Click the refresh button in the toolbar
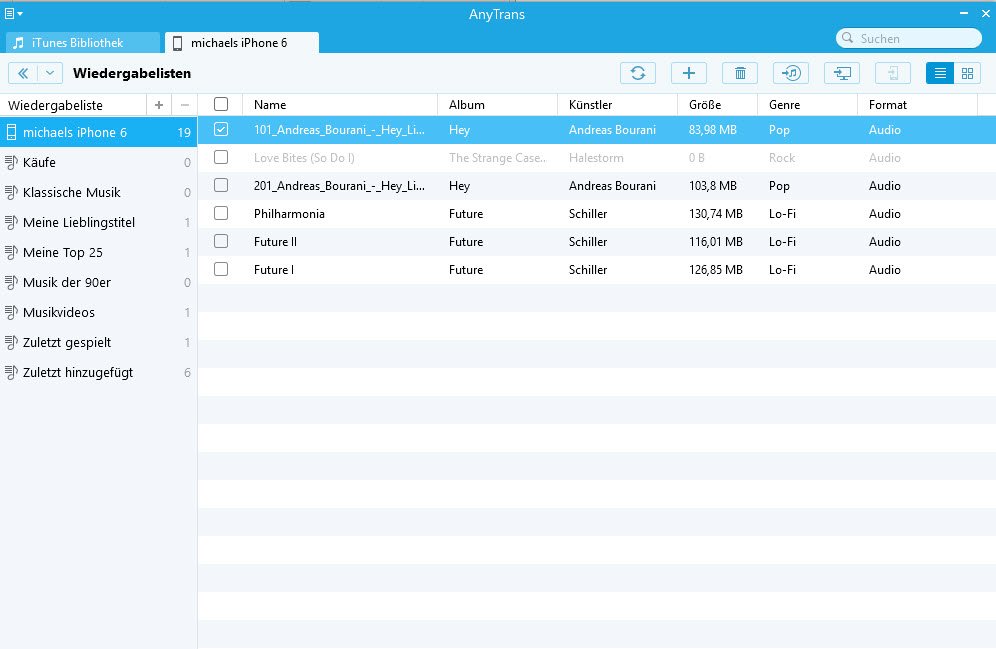 click(x=638, y=73)
